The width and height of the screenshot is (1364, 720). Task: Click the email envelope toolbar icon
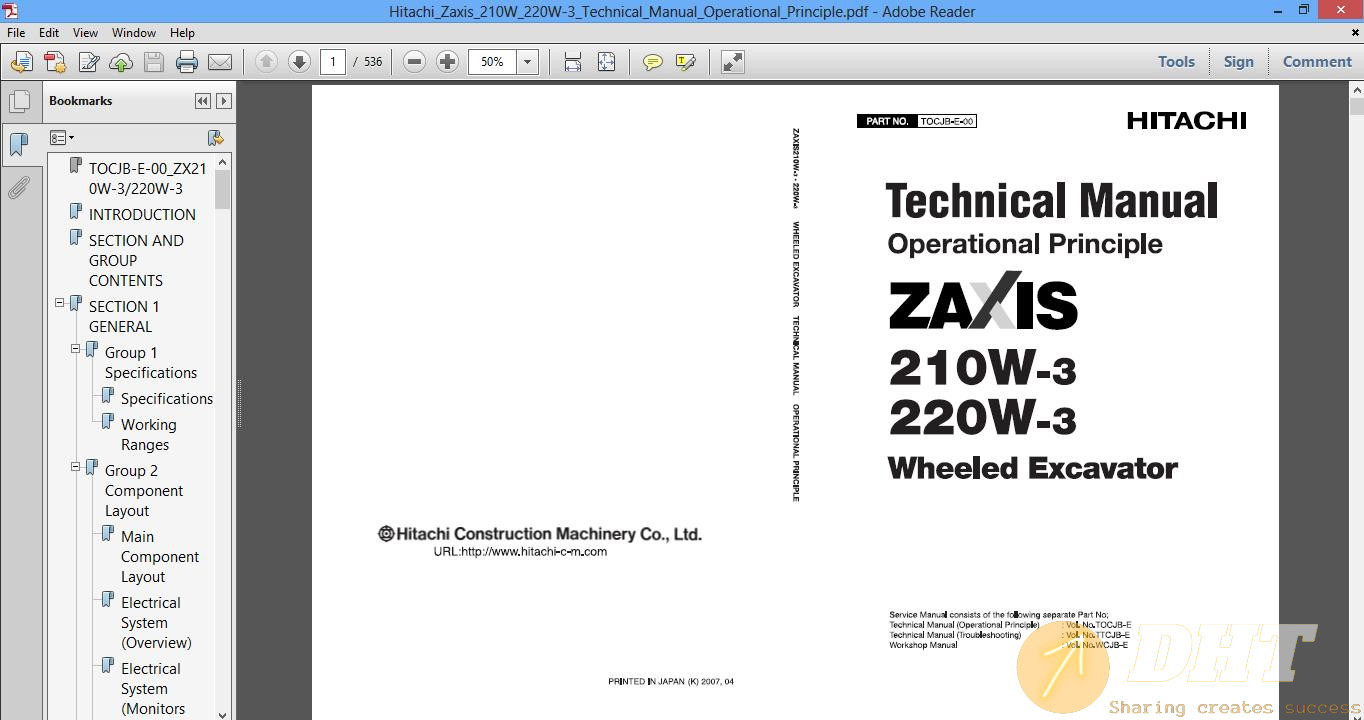tap(220, 62)
